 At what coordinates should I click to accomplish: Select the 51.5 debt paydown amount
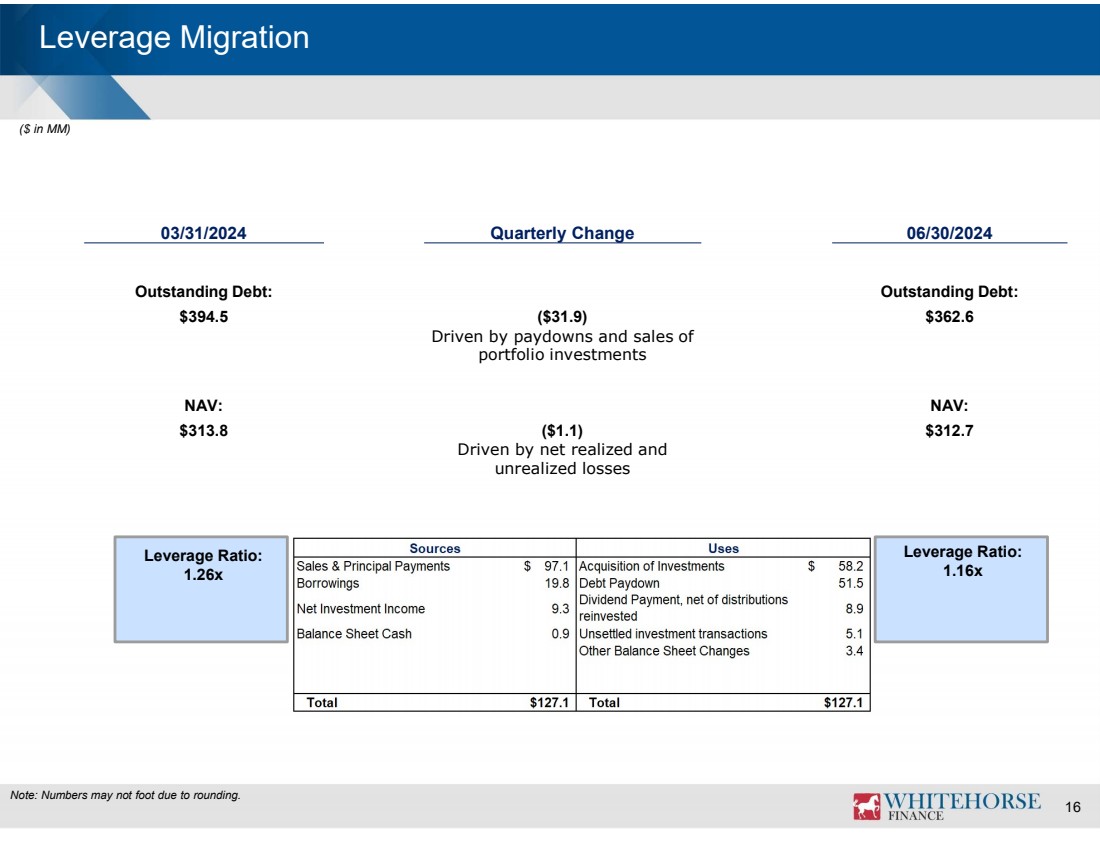pos(851,583)
